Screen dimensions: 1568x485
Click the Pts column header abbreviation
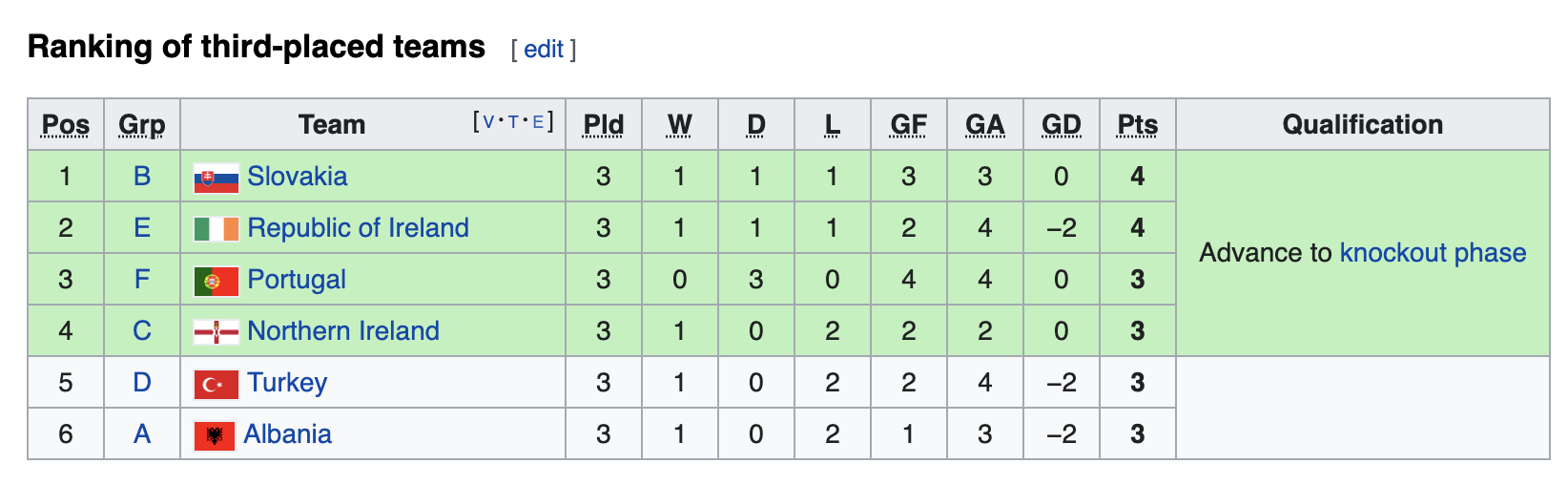click(1137, 125)
